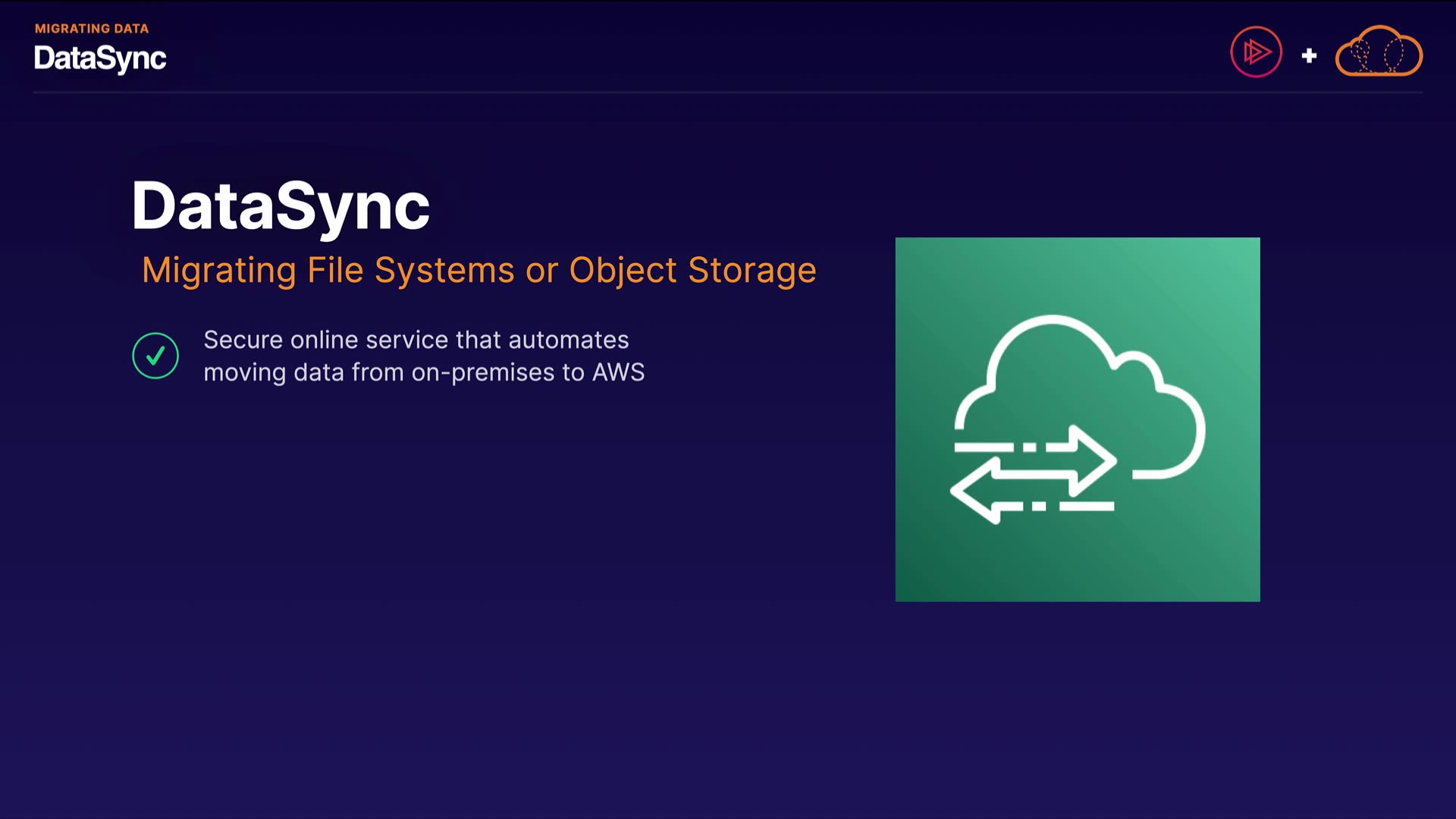Click the Pluralsight play logo

click(x=1256, y=52)
